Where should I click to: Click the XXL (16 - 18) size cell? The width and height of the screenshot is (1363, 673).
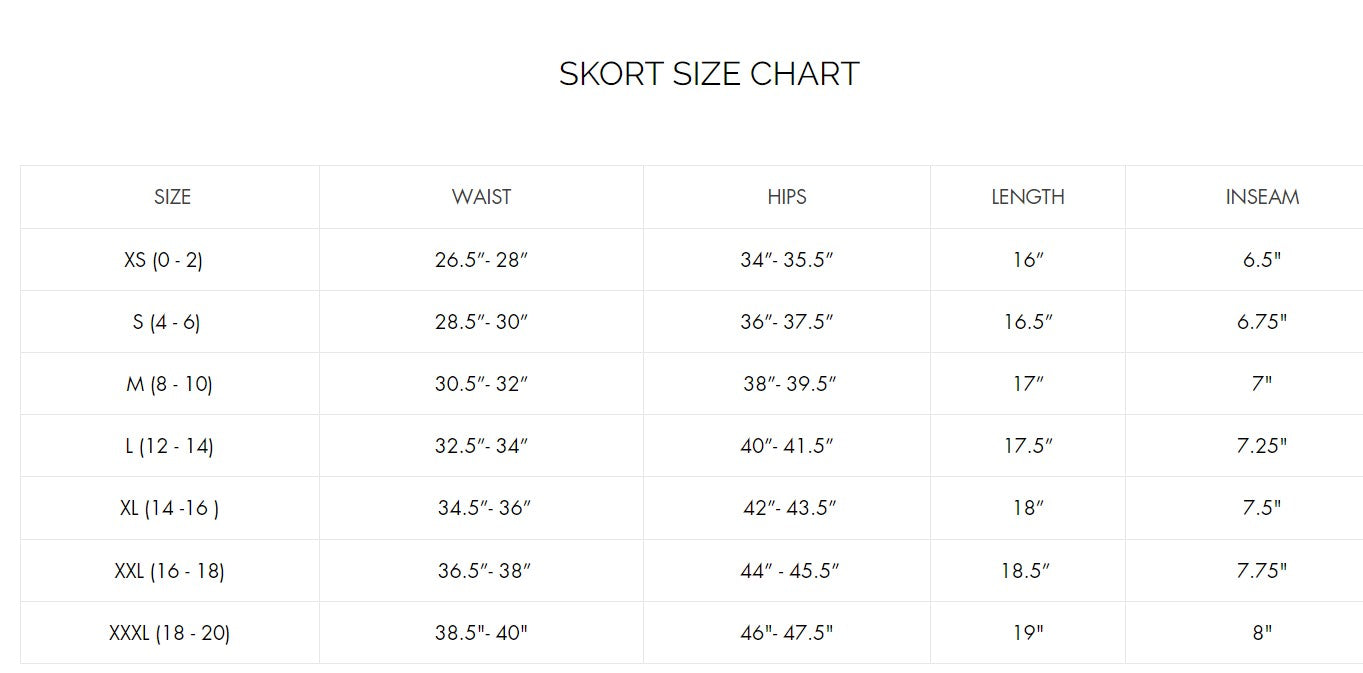pos(169,571)
